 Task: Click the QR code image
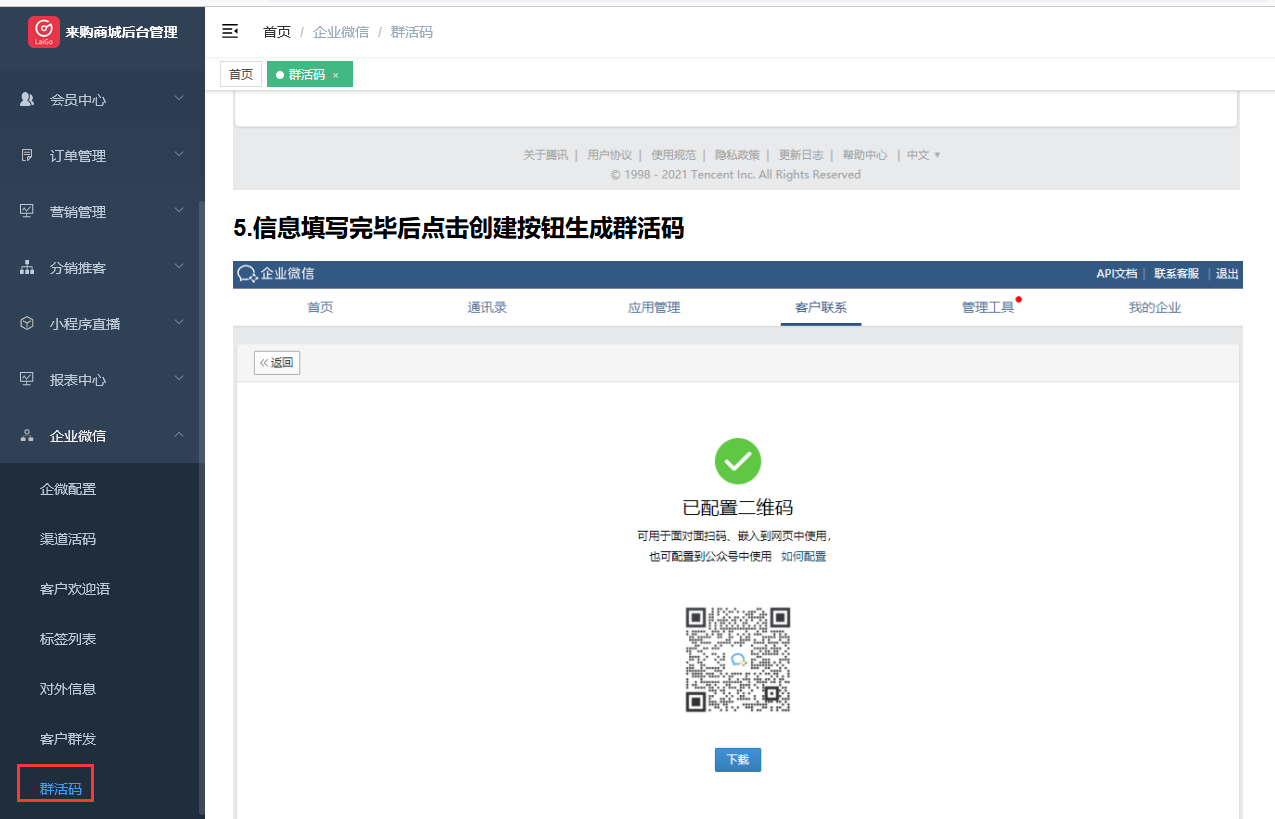(738, 659)
